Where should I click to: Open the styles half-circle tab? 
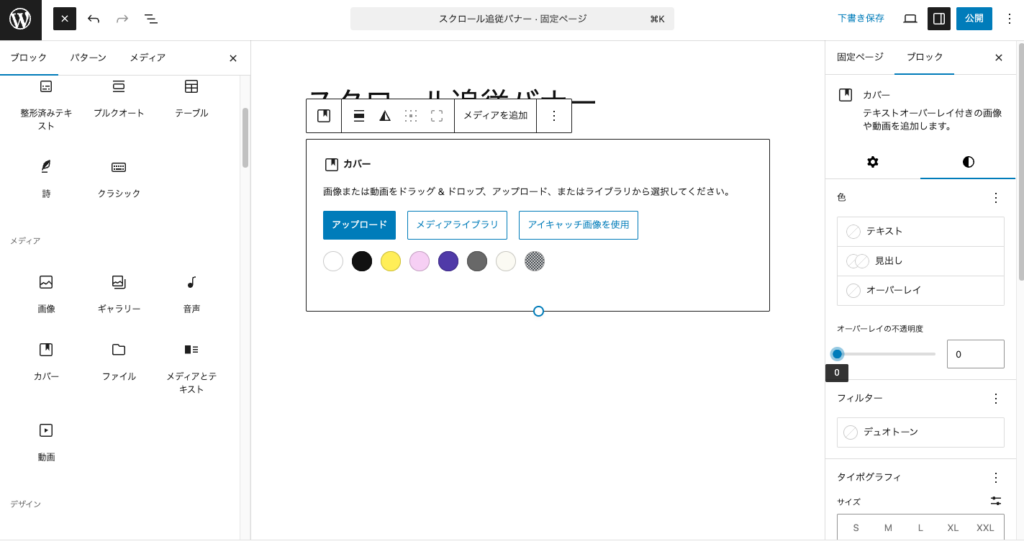click(968, 162)
